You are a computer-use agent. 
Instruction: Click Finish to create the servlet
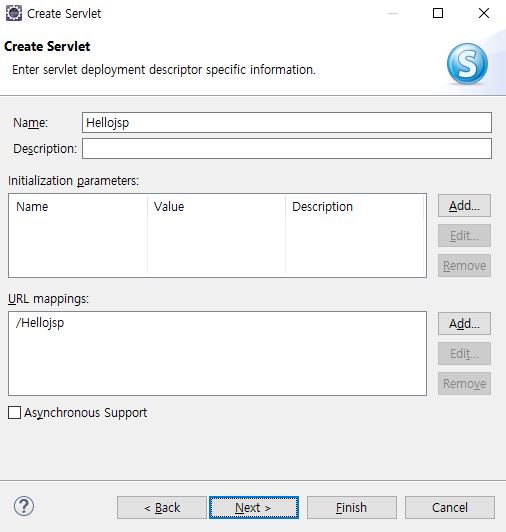click(x=352, y=508)
